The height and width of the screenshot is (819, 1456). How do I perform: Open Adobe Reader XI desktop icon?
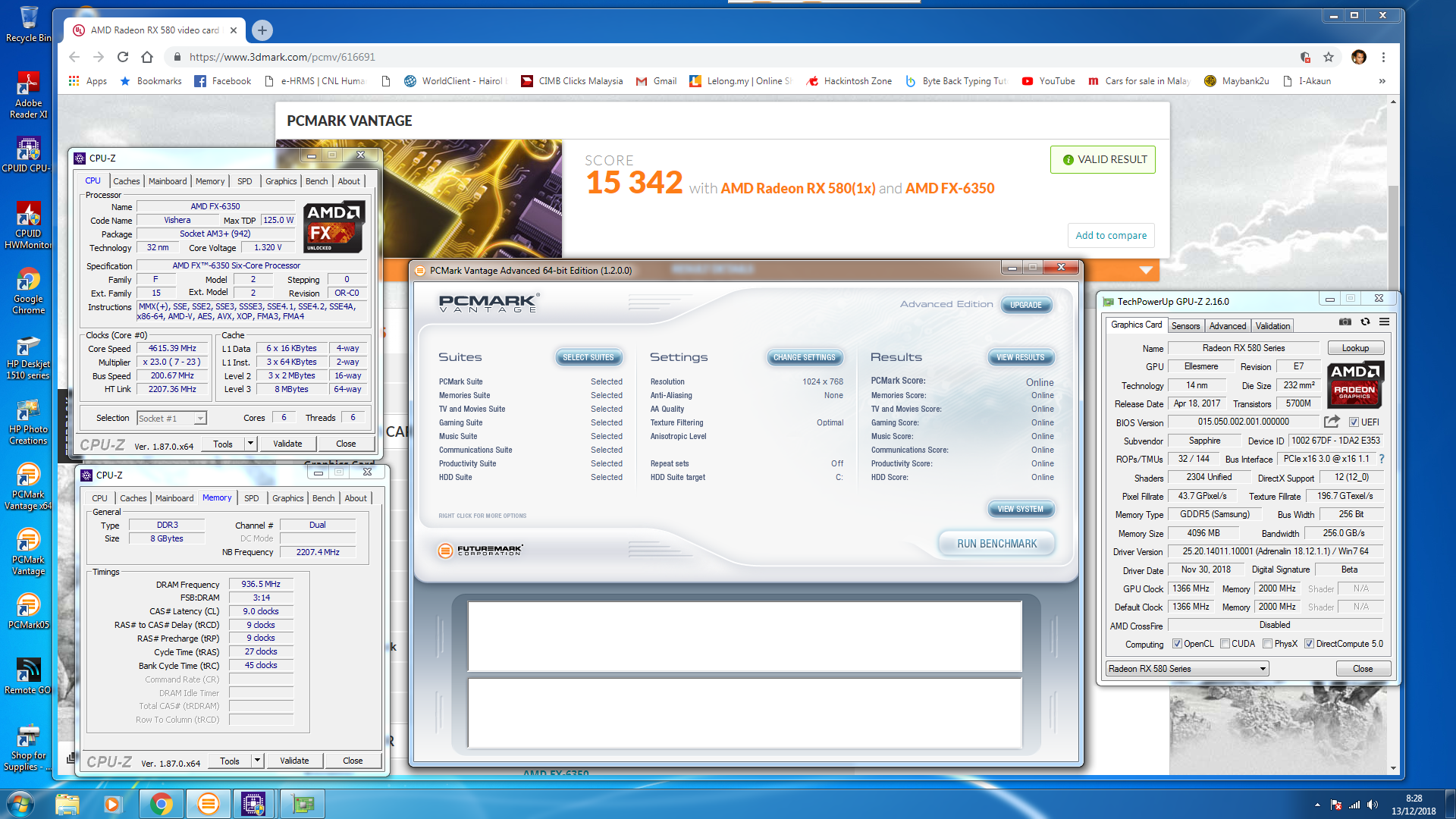tap(28, 96)
